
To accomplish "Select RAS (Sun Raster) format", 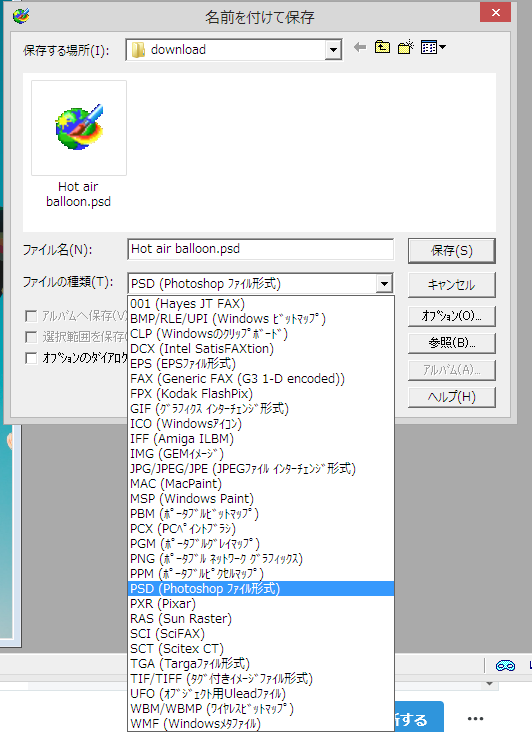I will [261, 619].
